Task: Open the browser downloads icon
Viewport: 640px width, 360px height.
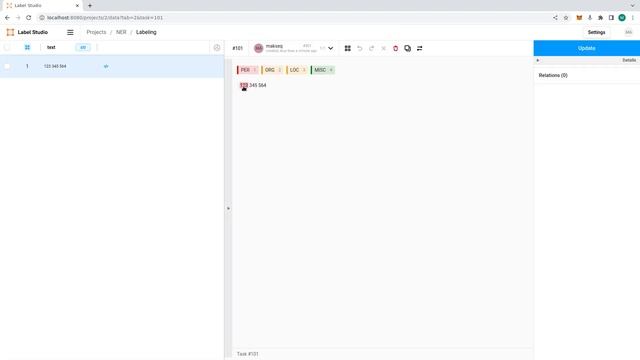Action: (x=590, y=18)
